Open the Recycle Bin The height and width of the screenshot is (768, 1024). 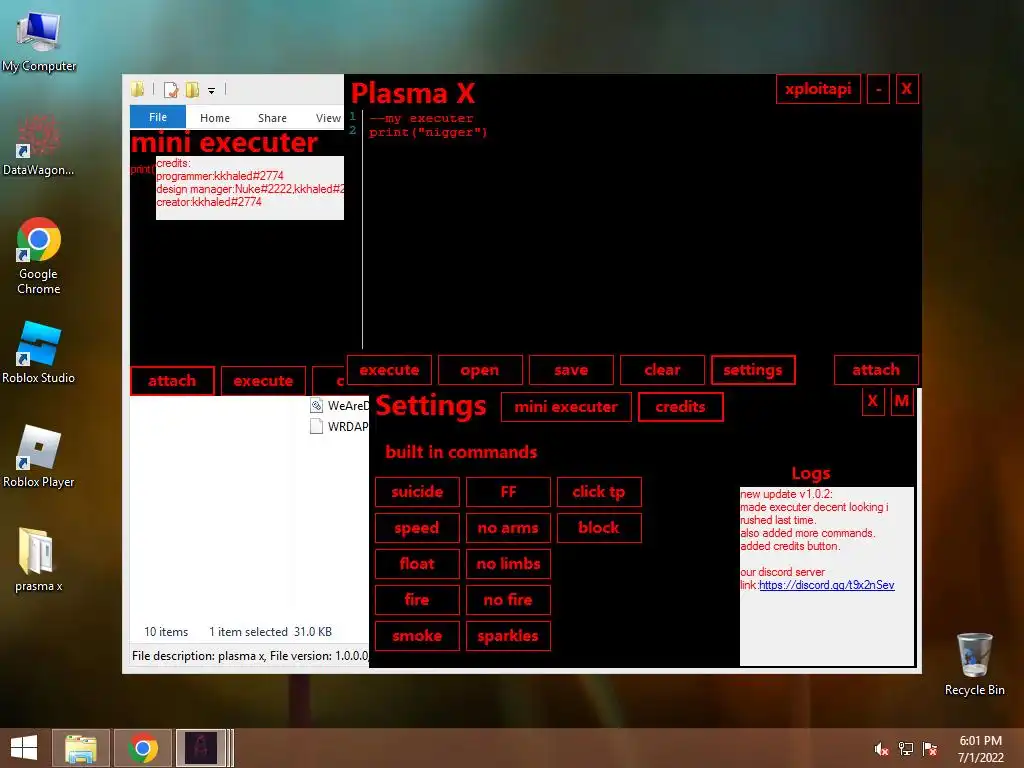pyautogui.click(x=974, y=663)
